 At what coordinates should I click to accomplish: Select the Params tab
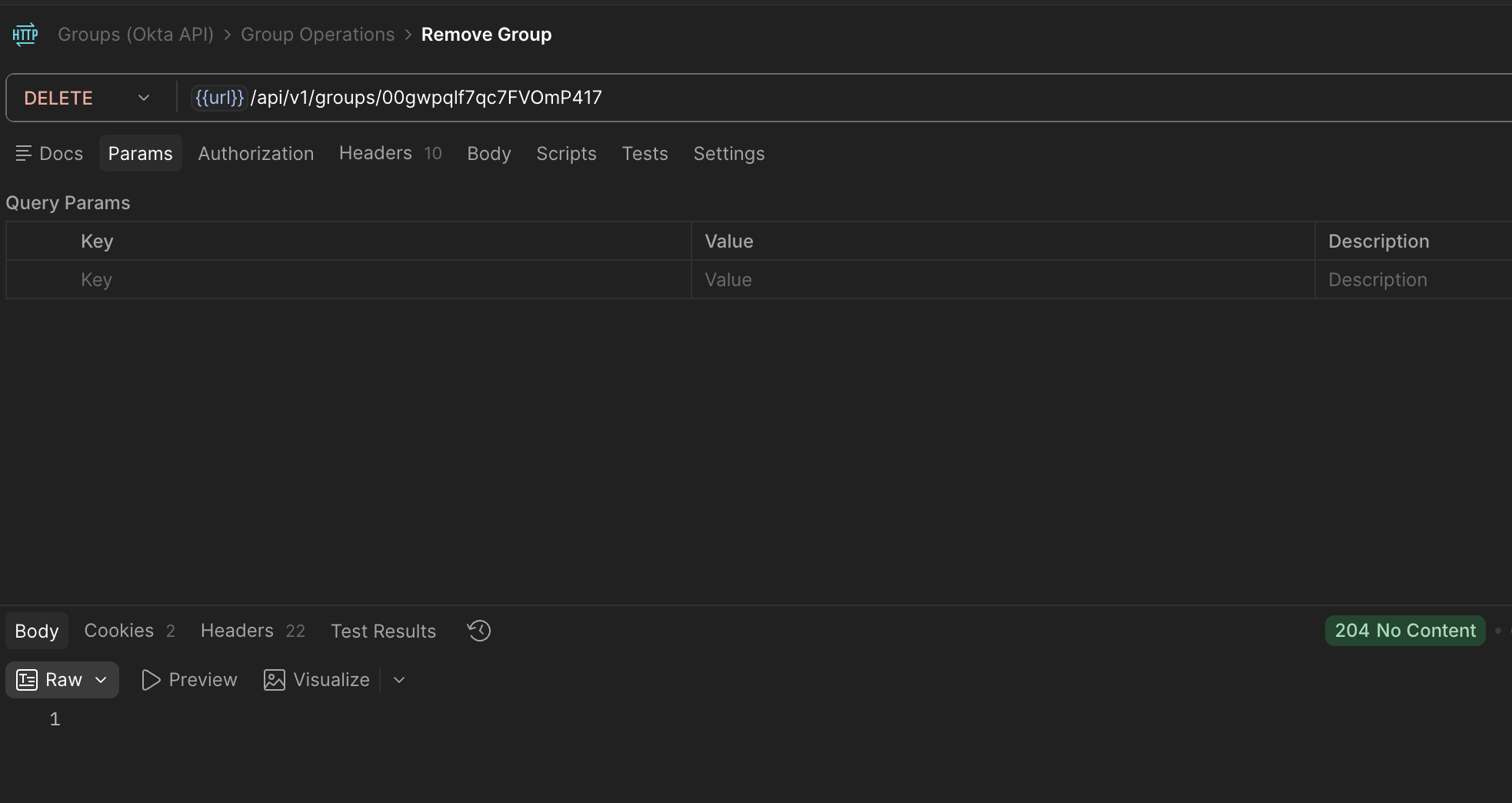[x=141, y=153]
